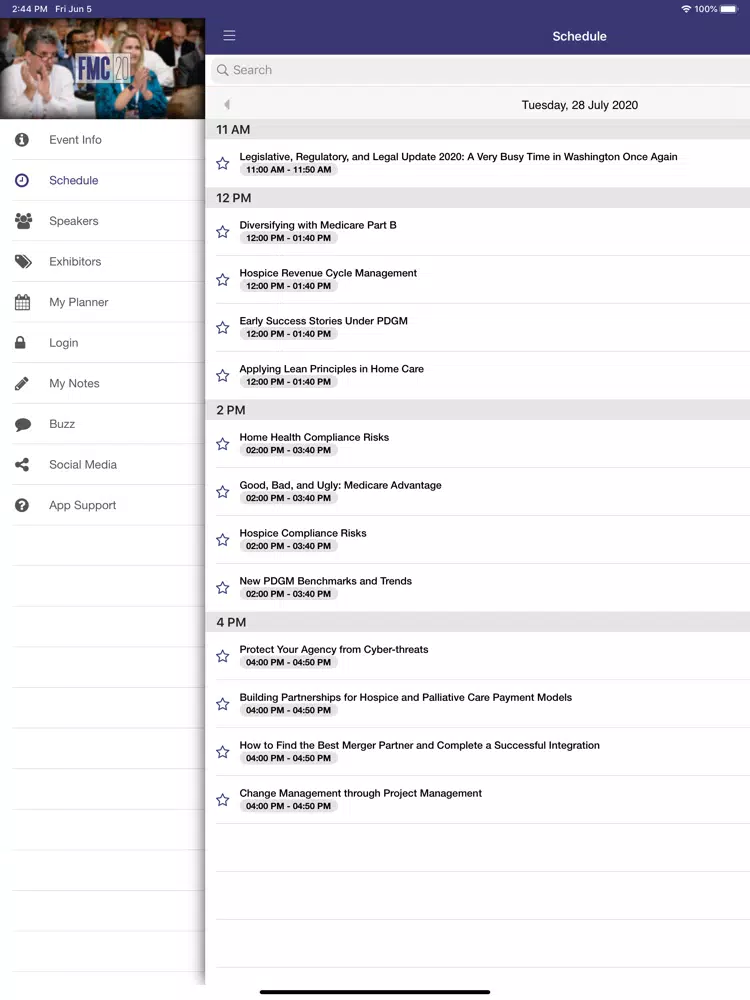Click the 11 AM section header
The height and width of the screenshot is (1000, 750).
point(478,129)
